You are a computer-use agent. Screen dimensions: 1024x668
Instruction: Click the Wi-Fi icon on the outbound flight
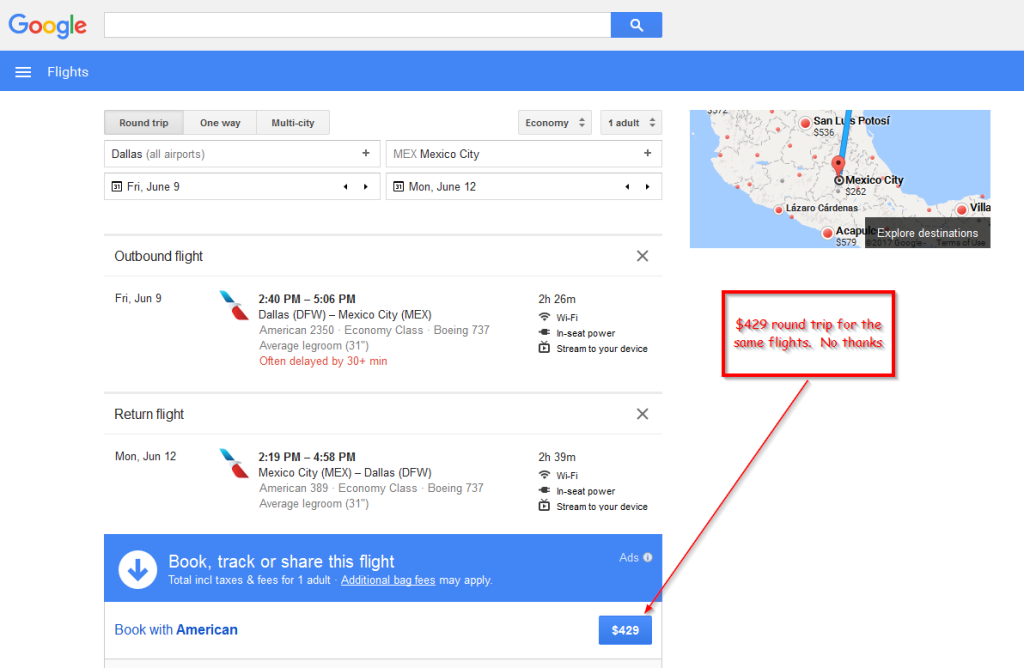[544, 317]
